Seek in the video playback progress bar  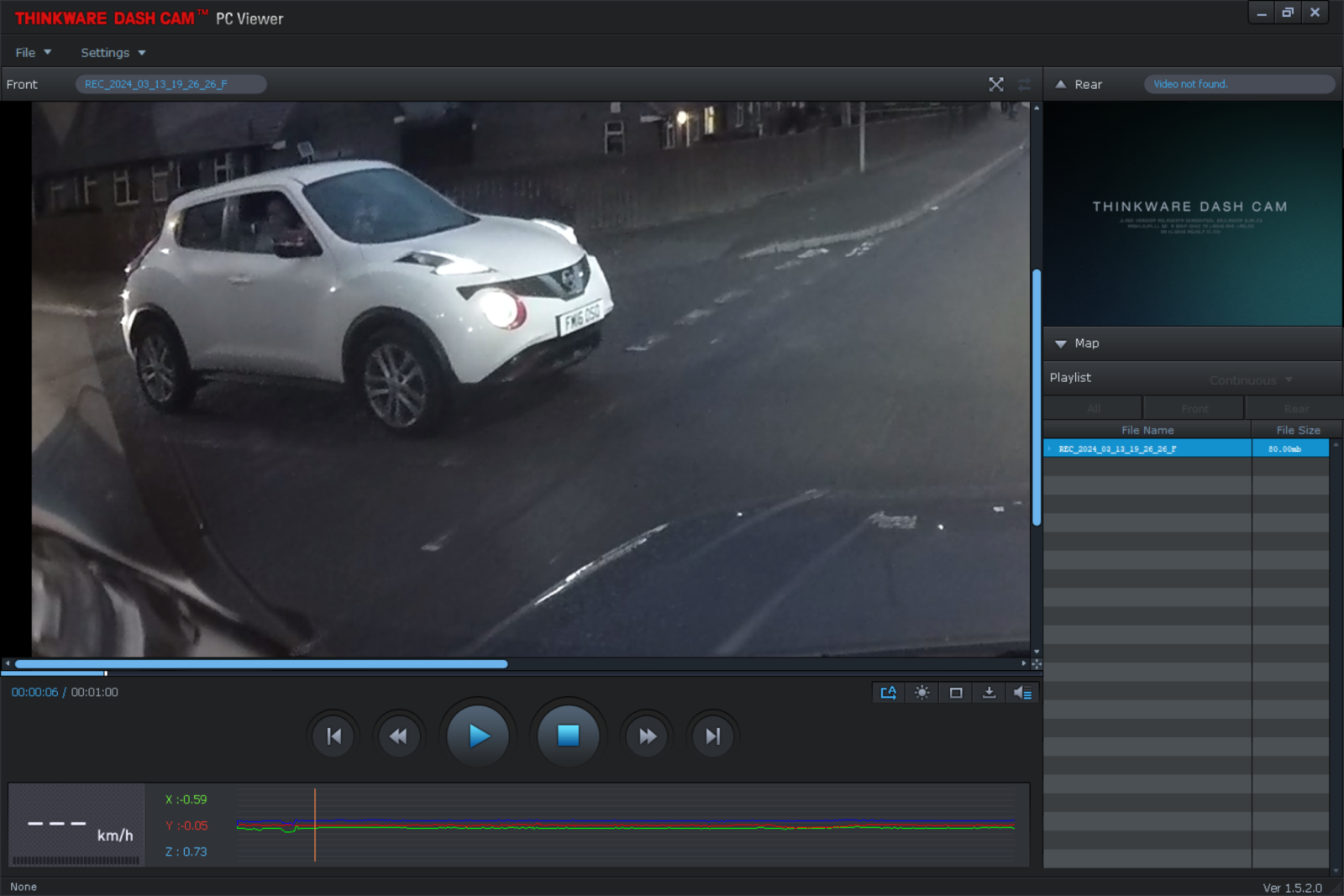pyautogui.click(x=521, y=673)
